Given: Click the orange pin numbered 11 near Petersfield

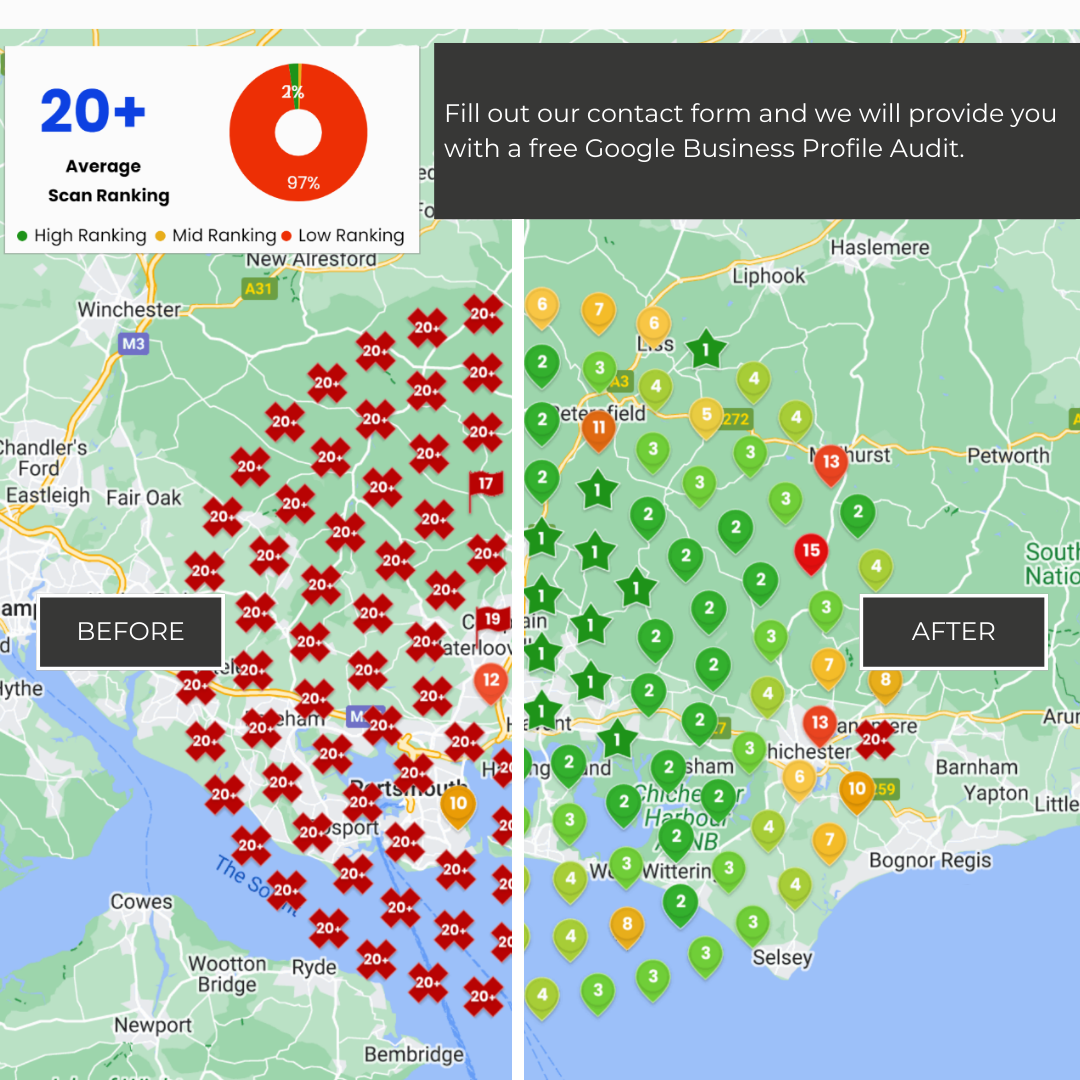Looking at the screenshot, I should pos(598,428).
